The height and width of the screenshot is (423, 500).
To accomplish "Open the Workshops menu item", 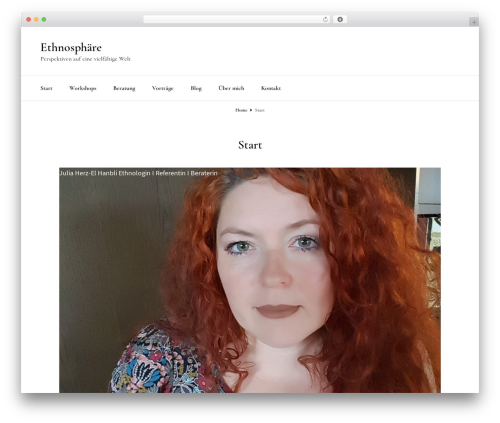I will coord(83,88).
